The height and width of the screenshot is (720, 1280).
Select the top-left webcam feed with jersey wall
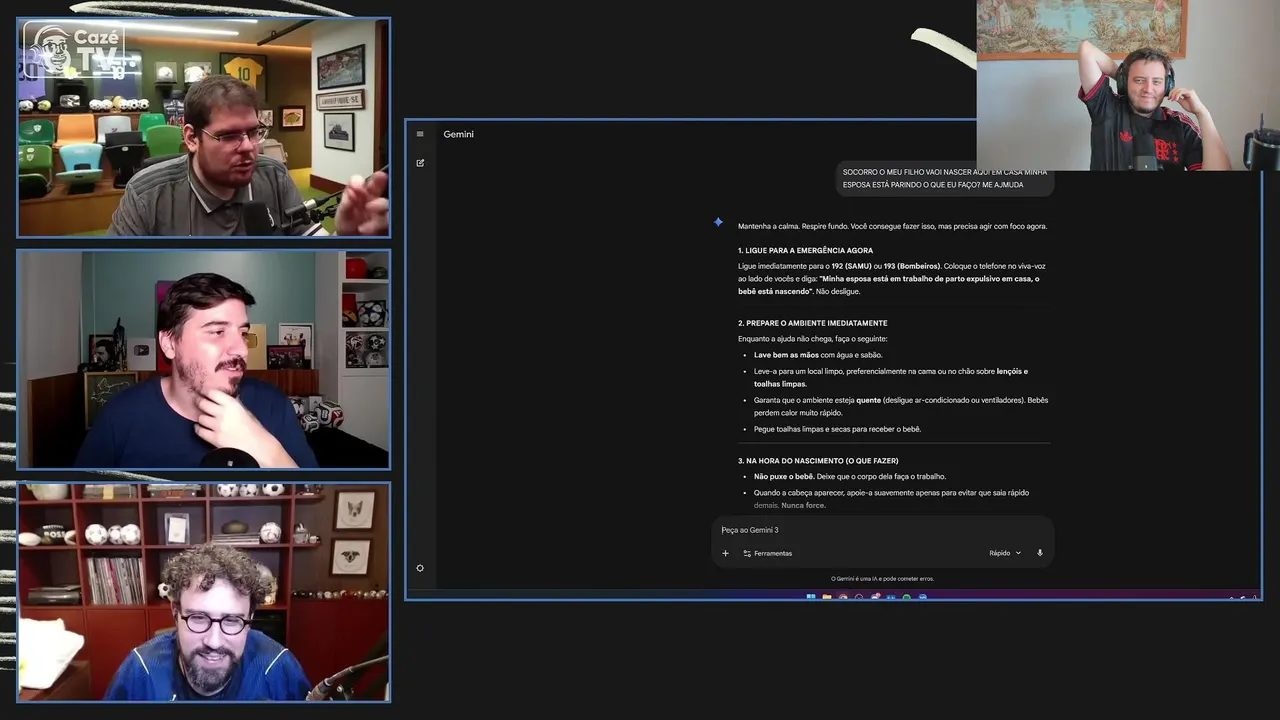point(204,127)
